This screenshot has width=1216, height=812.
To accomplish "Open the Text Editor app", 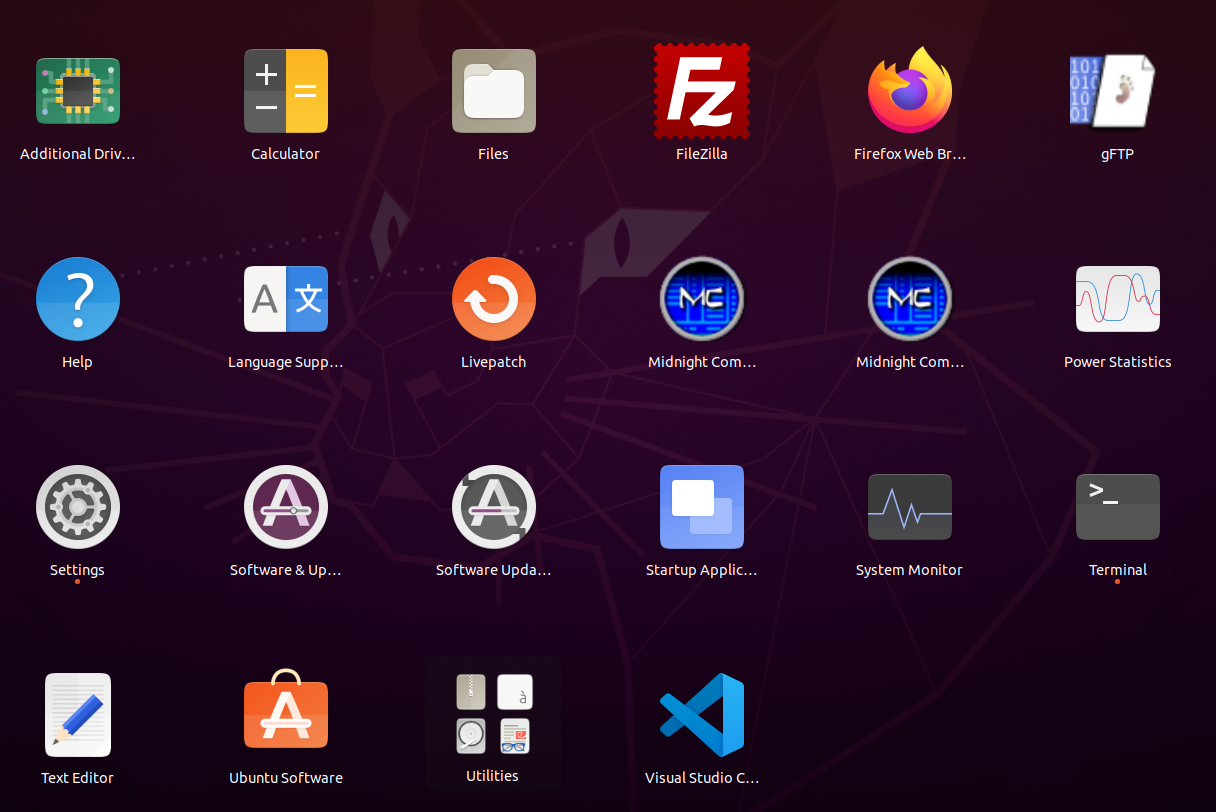I will tap(78, 715).
